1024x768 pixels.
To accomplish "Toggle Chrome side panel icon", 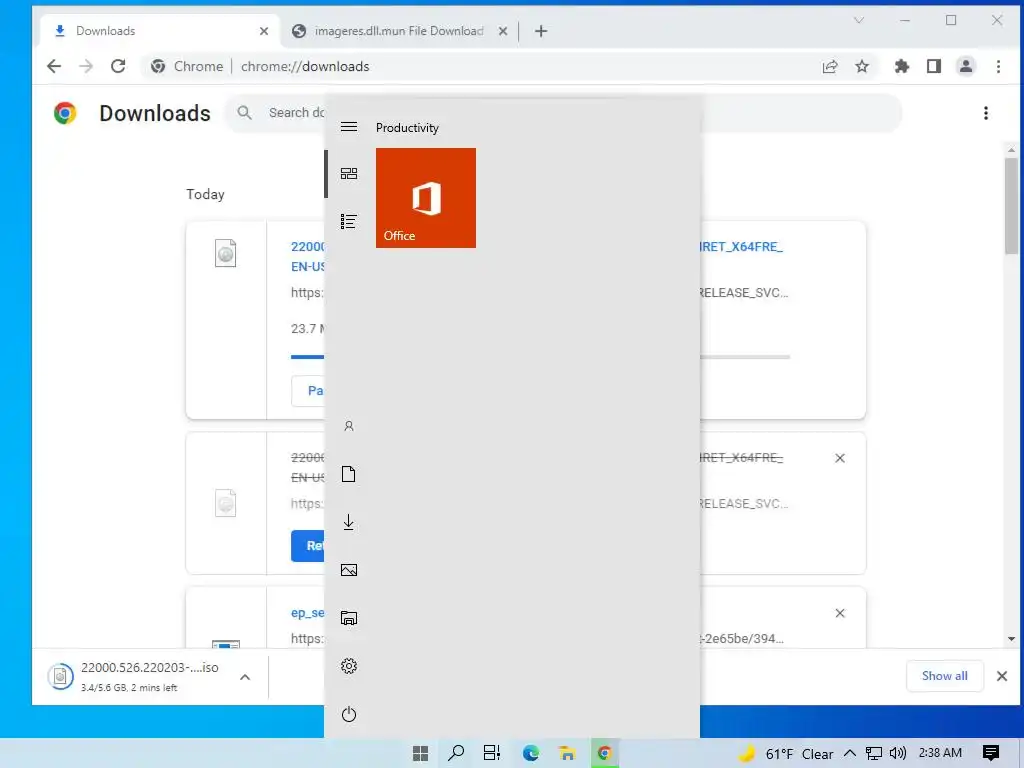I will point(934,66).
